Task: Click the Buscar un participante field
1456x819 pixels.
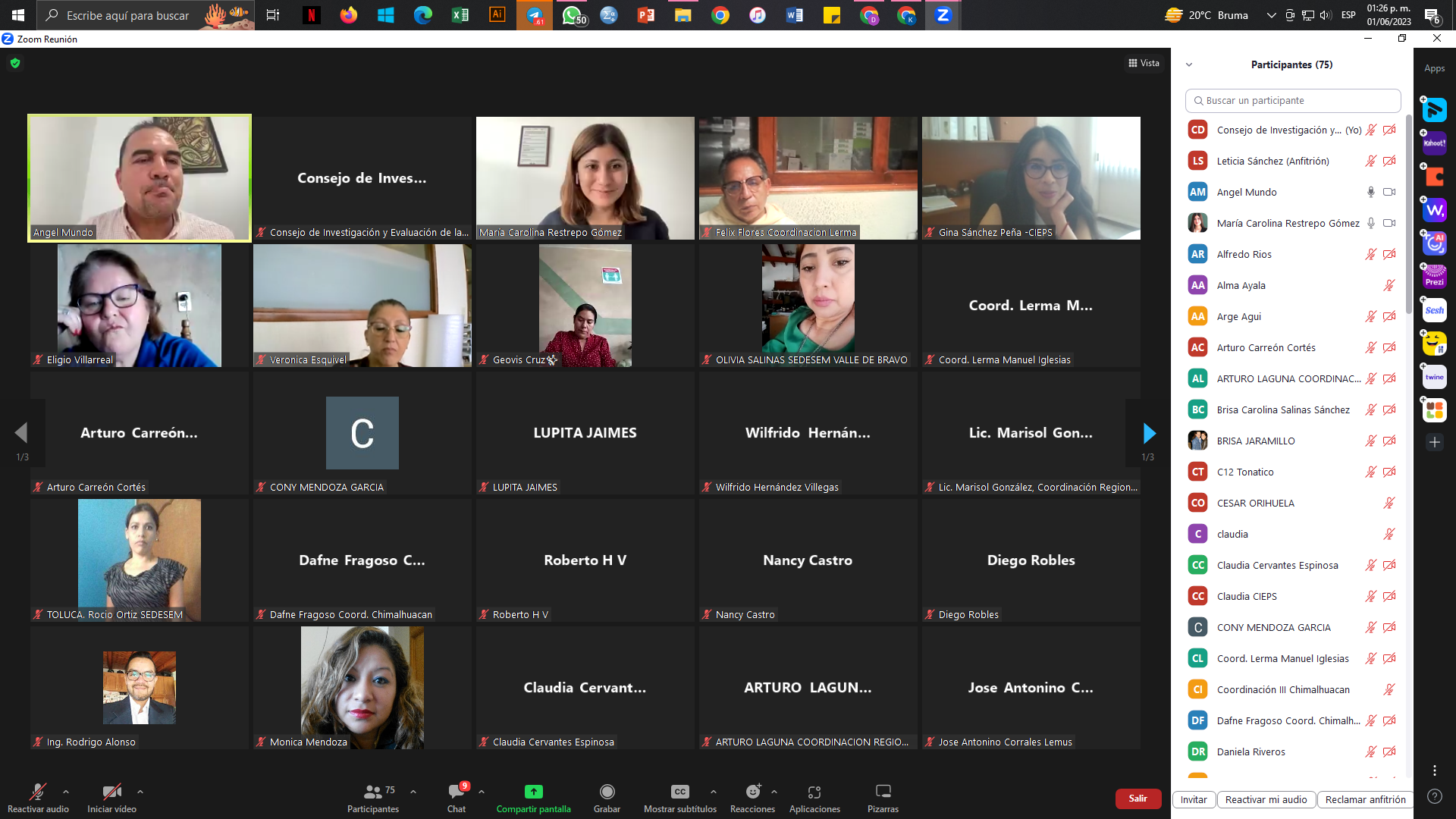Action: coord(1292,100)
